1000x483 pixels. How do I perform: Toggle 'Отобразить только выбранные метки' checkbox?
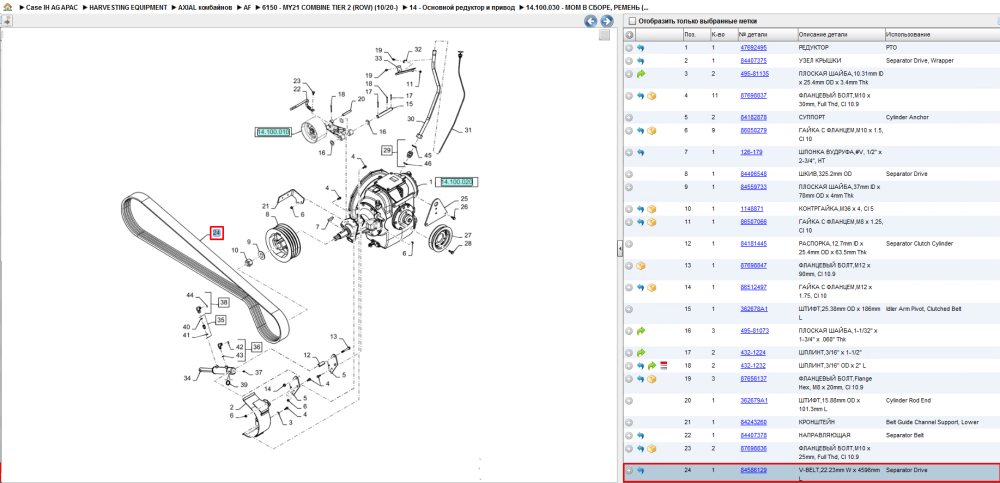tap(632, 21)
